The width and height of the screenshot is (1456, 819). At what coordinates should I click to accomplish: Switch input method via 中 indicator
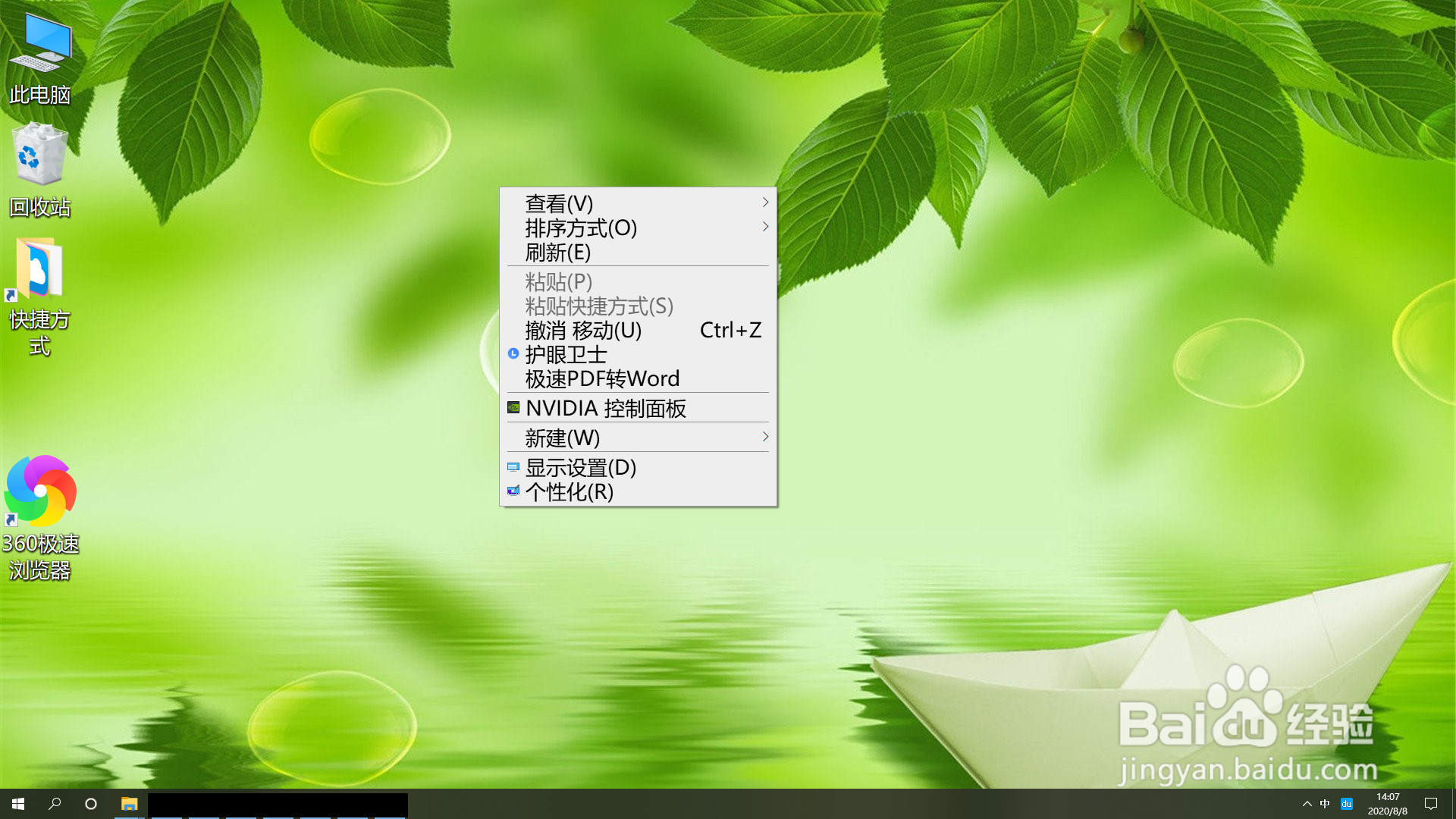pos(1325,804)
